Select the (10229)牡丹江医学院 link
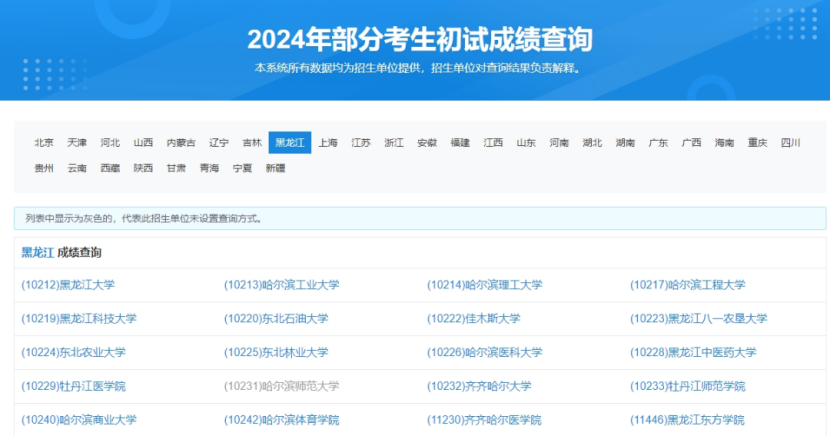 point(74,386)
